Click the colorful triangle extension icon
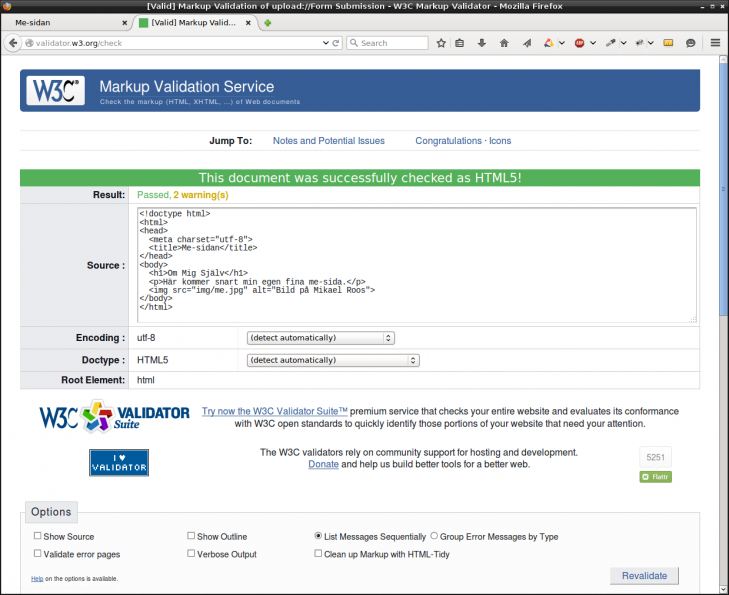The width and height of the screenshot is (729, 595). click(549, 43)
